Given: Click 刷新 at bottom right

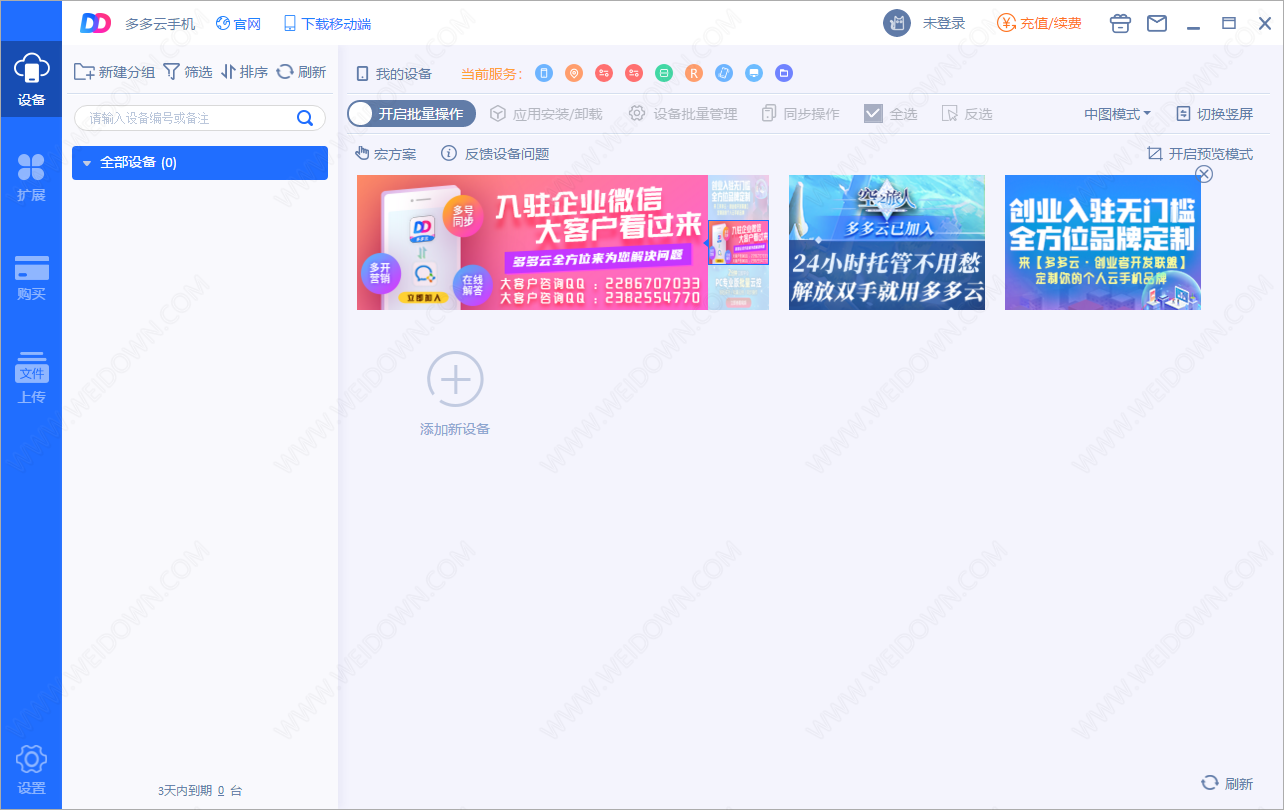Looking at the screenshot, I should 1227,784.
